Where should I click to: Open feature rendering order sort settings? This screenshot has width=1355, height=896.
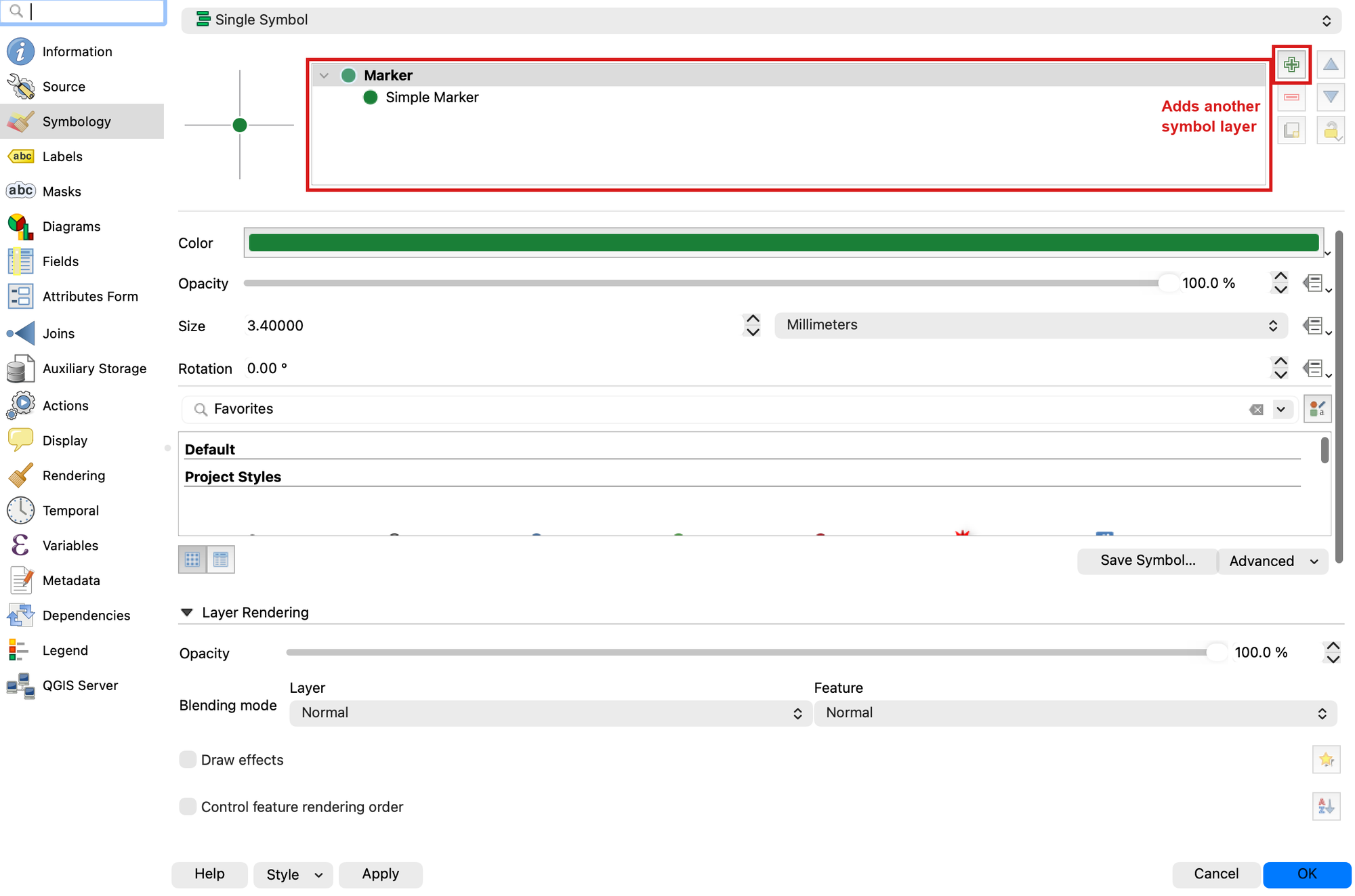click(x=1326, y=806)
